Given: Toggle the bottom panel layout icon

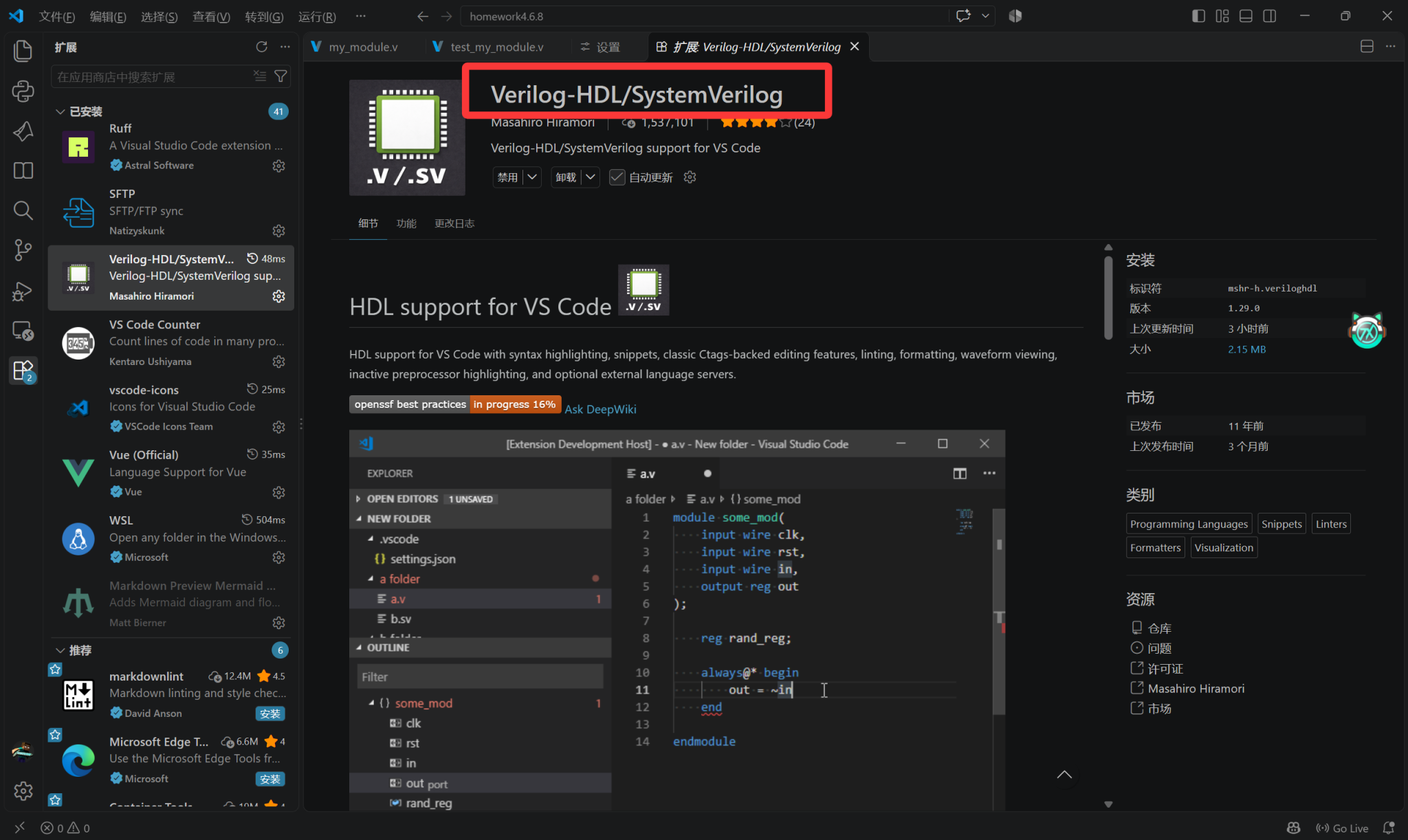Looking at the screenshot, I should (x=1246, y=16).
